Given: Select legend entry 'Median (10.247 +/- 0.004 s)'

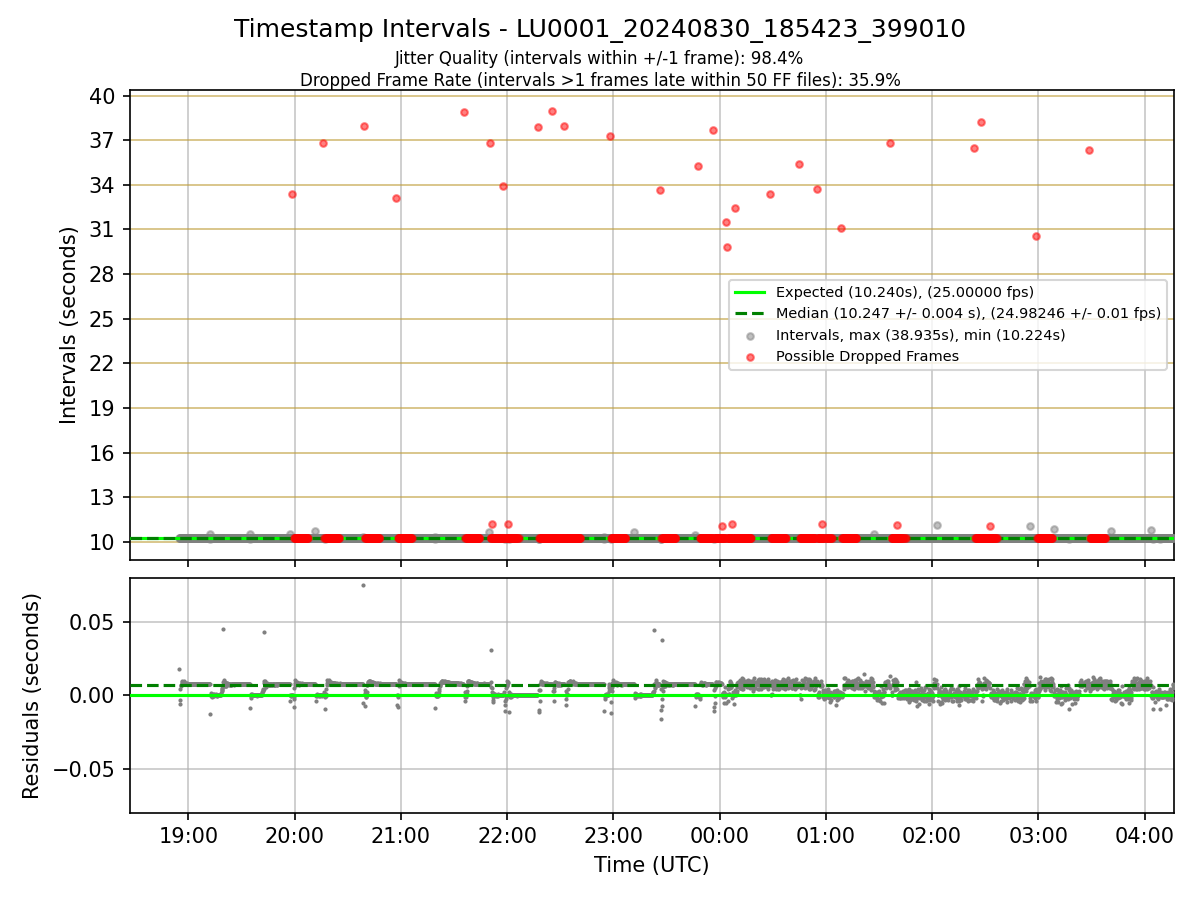Looking at the screenshot, I should (968, 313).
